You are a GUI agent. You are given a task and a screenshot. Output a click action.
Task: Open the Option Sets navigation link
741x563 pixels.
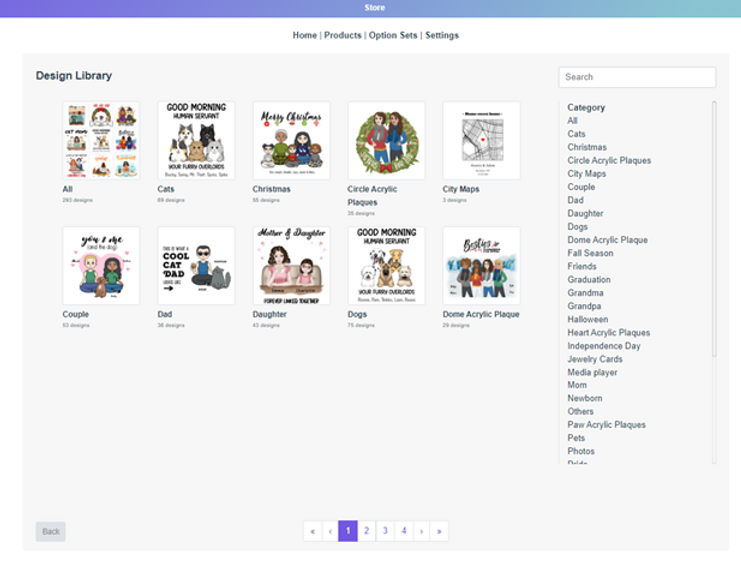pos(393,35)
